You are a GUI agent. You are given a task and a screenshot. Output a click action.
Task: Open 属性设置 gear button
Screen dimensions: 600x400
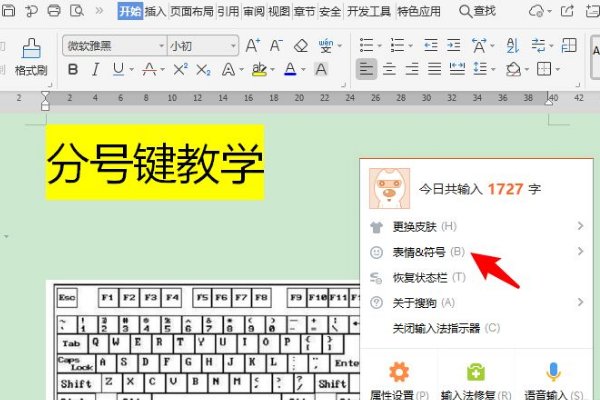[x=399, y=378]
